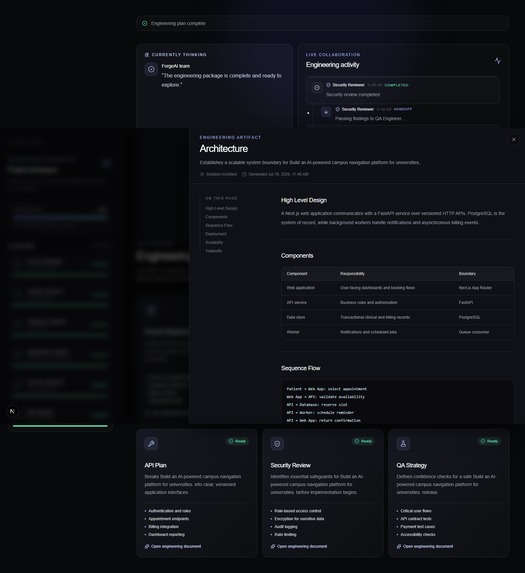This screenshot has height=573, width=525.
Task: Open engineering document in QA Strategy card
Action: 425,546
